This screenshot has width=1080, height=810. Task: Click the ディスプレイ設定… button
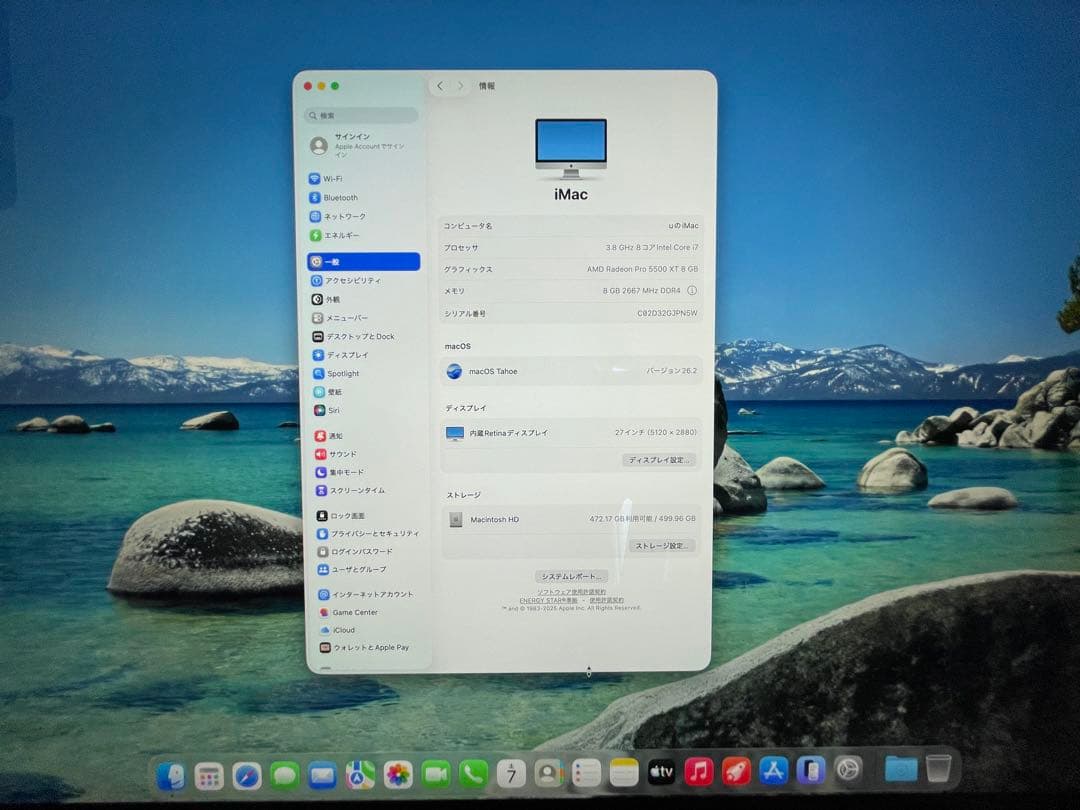[660, 460]
